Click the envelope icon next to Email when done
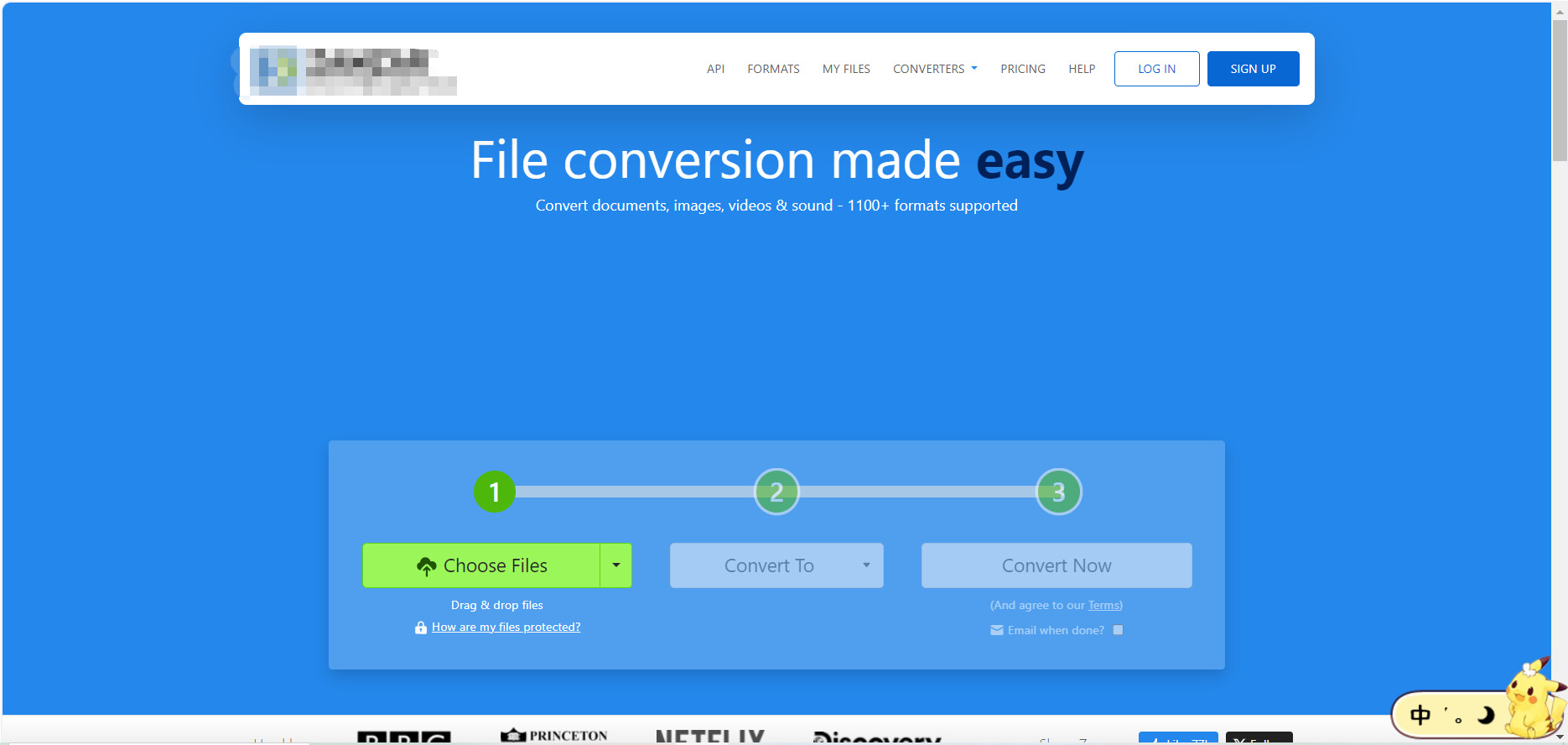 tap(997, 630)
